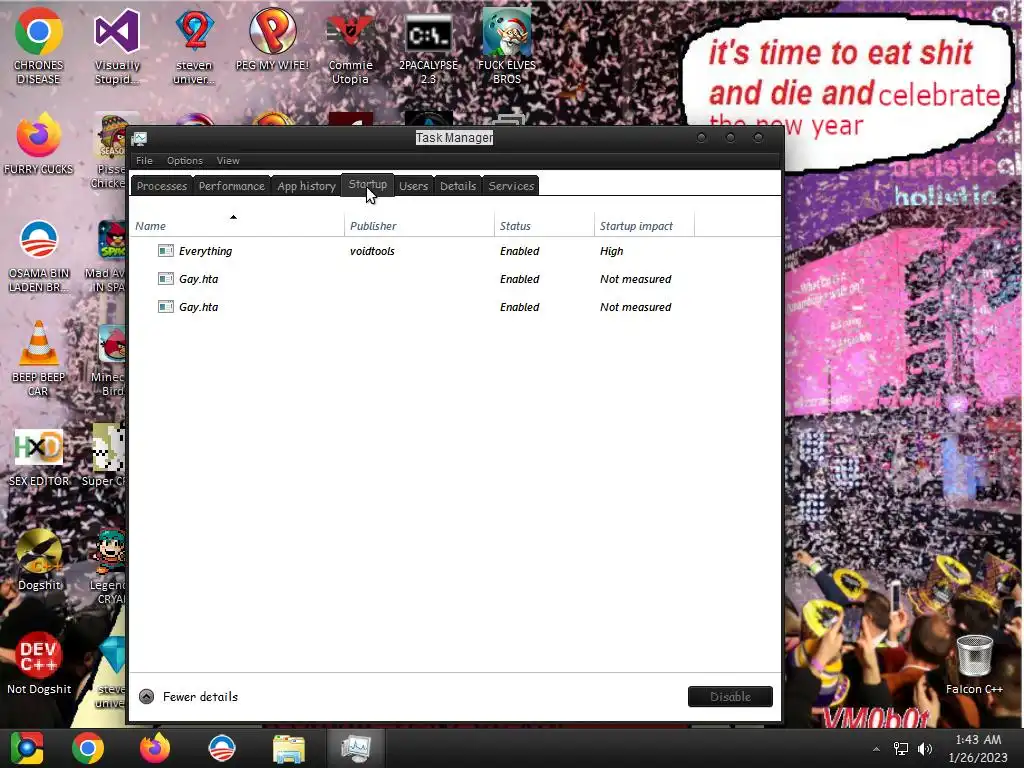Open the OSAMA BIN LADEN BR... desktop icon
1024x768 pixels.
[39, 255]
